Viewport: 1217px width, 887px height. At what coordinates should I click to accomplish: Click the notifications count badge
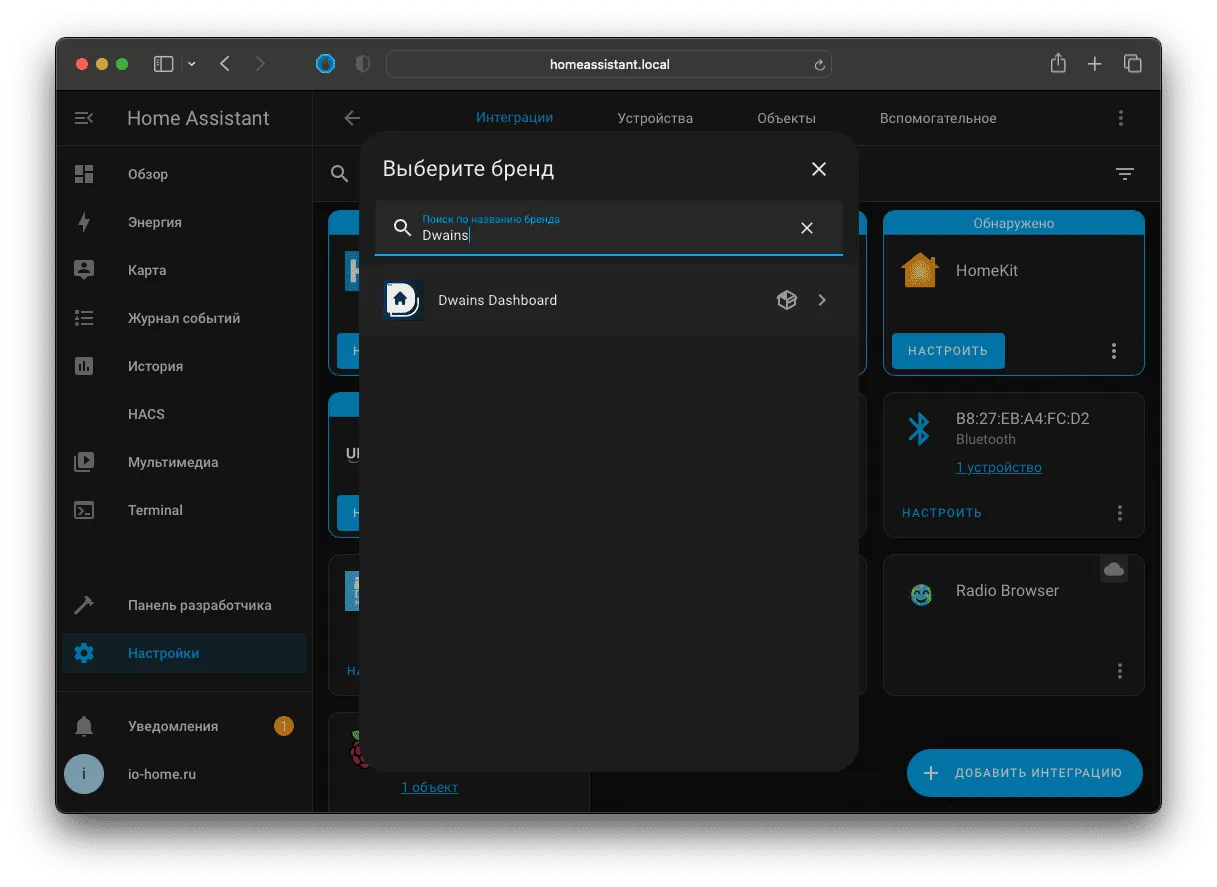tap(284, 726)
